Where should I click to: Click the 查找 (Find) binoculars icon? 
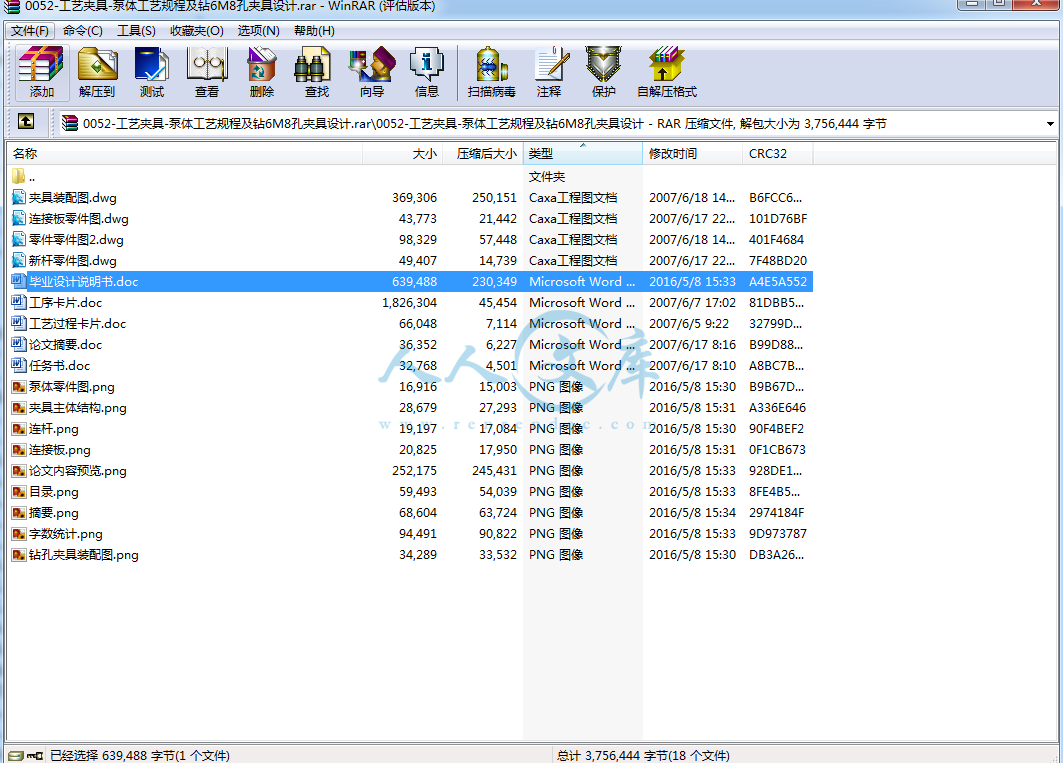[x=317, y=72]
